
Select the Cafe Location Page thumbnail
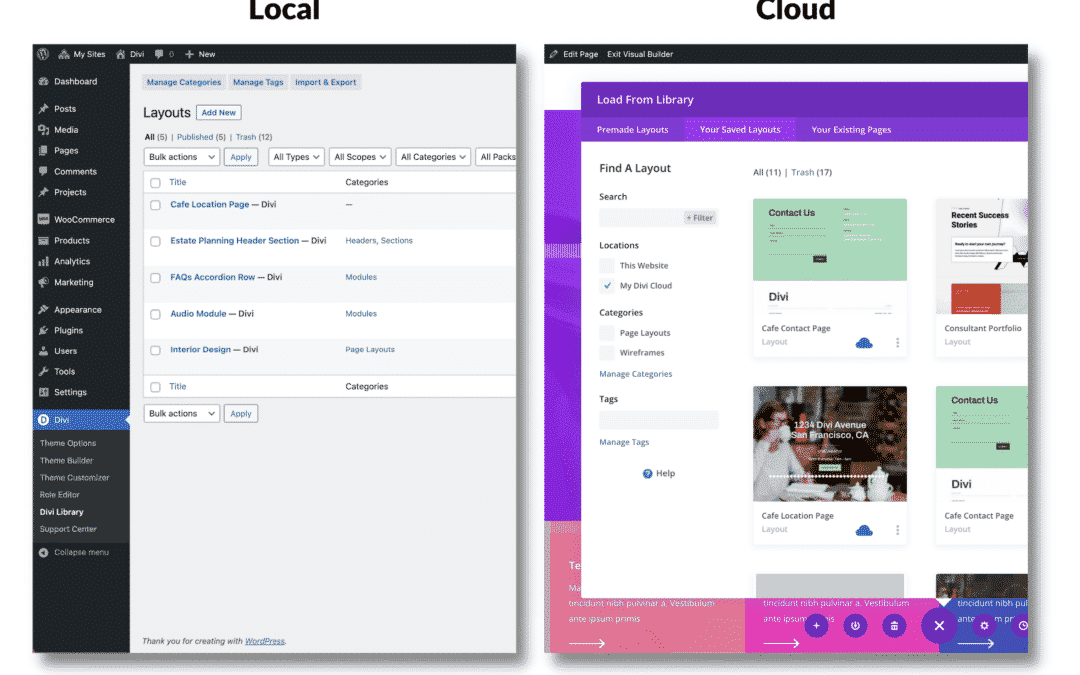829,444
